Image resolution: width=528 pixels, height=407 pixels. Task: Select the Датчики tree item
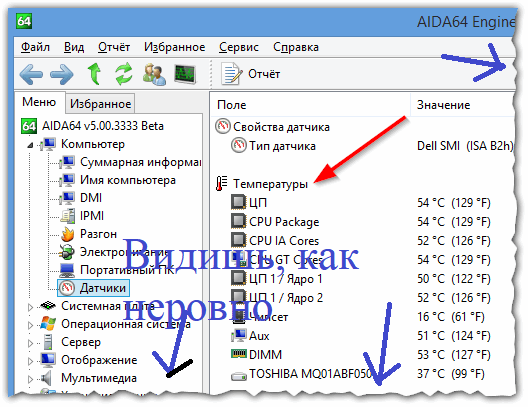(x=103, y=288)
